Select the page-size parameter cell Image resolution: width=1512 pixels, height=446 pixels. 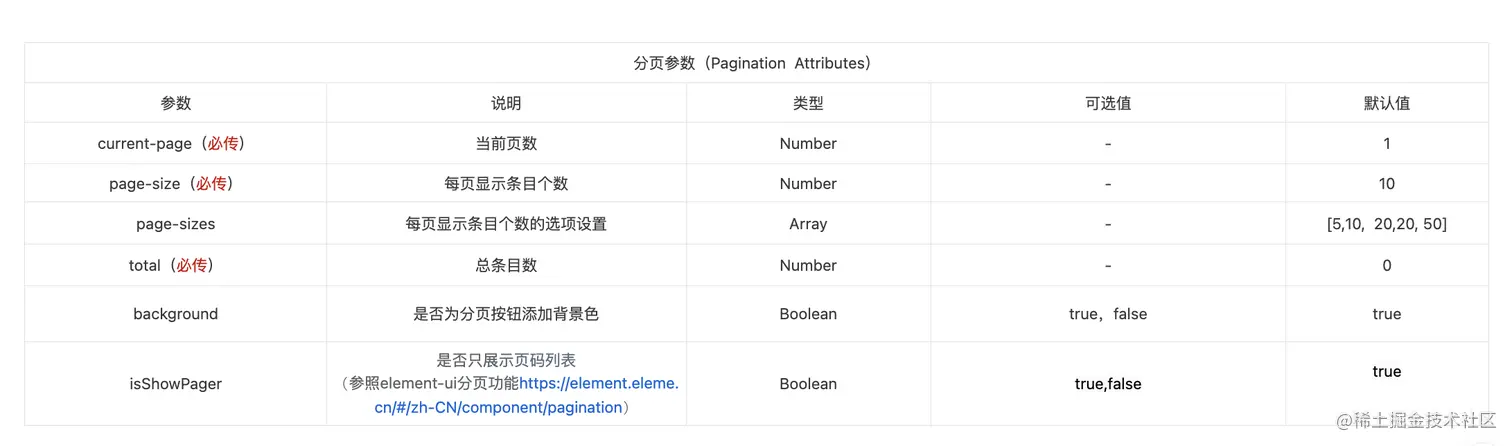pos(176,184)
